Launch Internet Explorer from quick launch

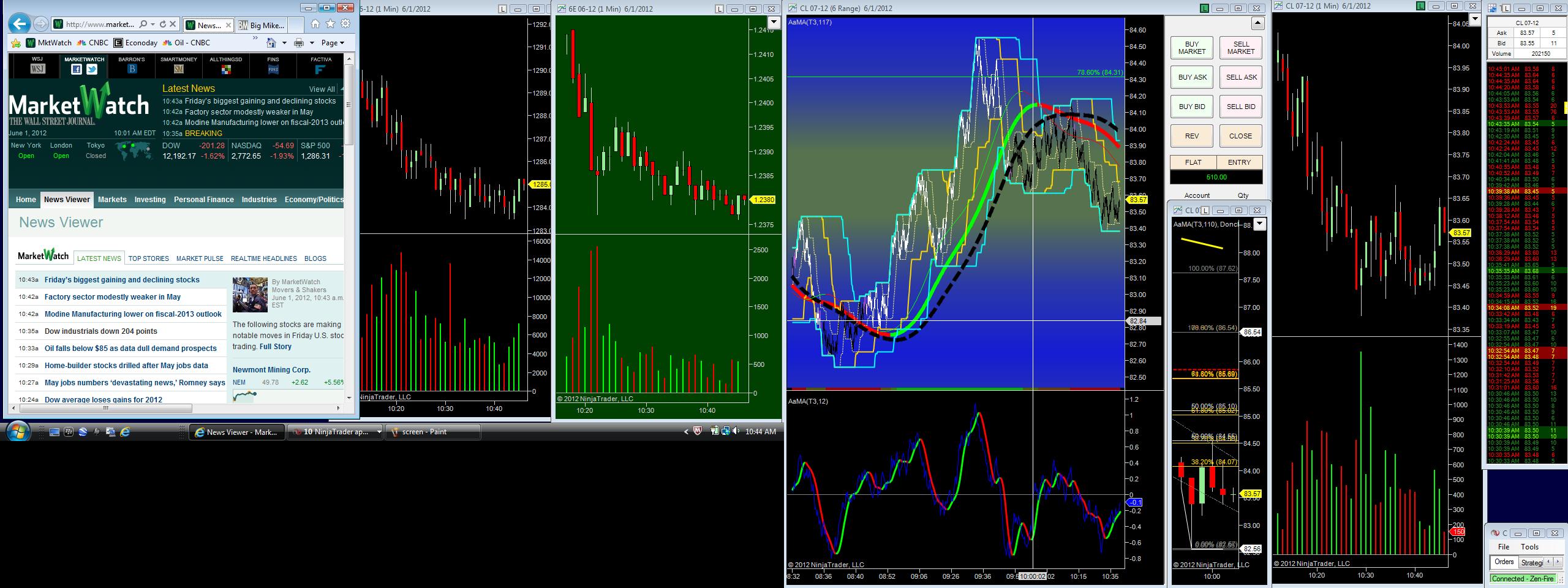(x=126, y=432)
